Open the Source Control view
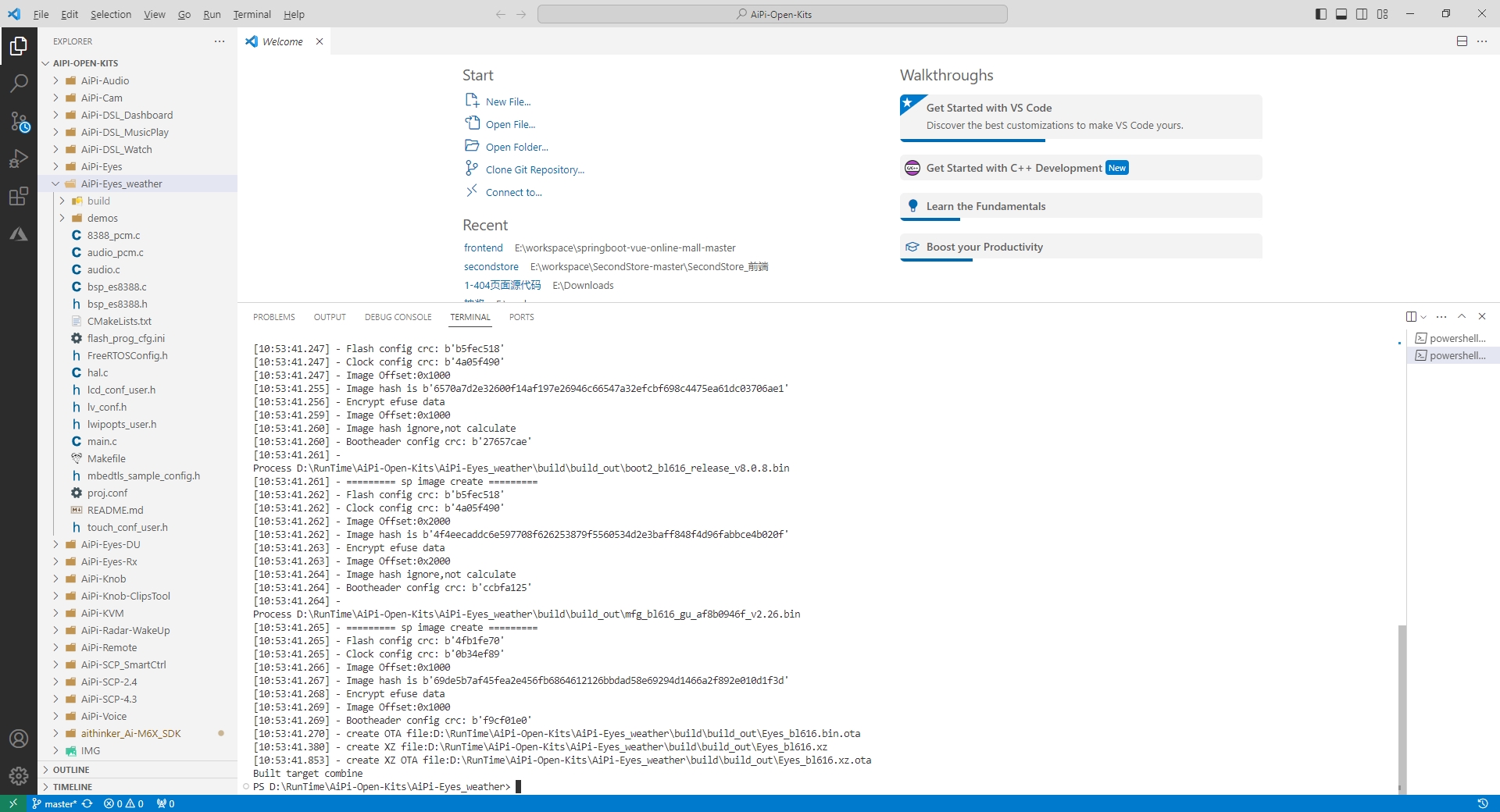 point(19,121)
